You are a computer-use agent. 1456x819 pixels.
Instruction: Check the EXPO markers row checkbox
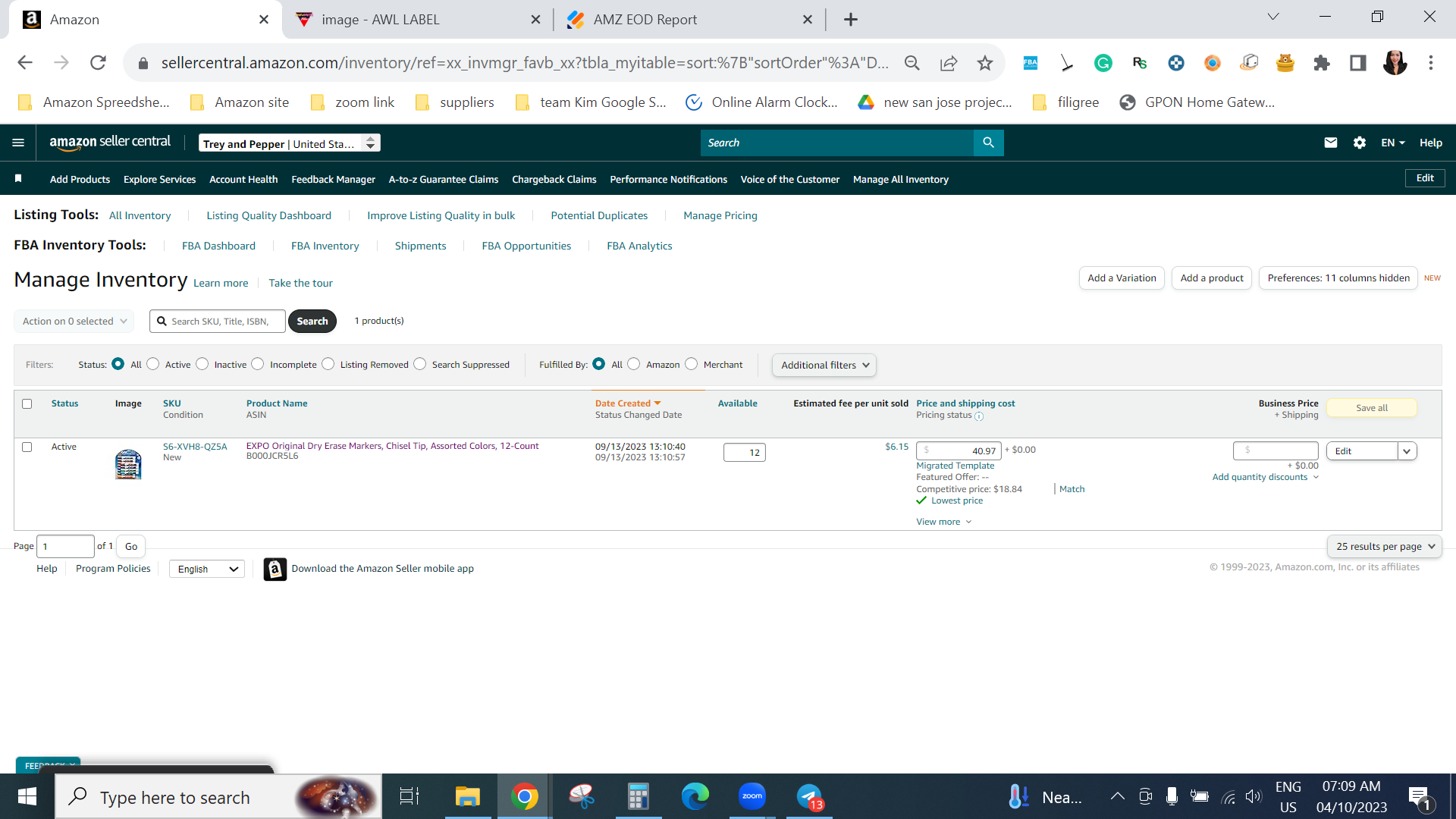(27, 447)
